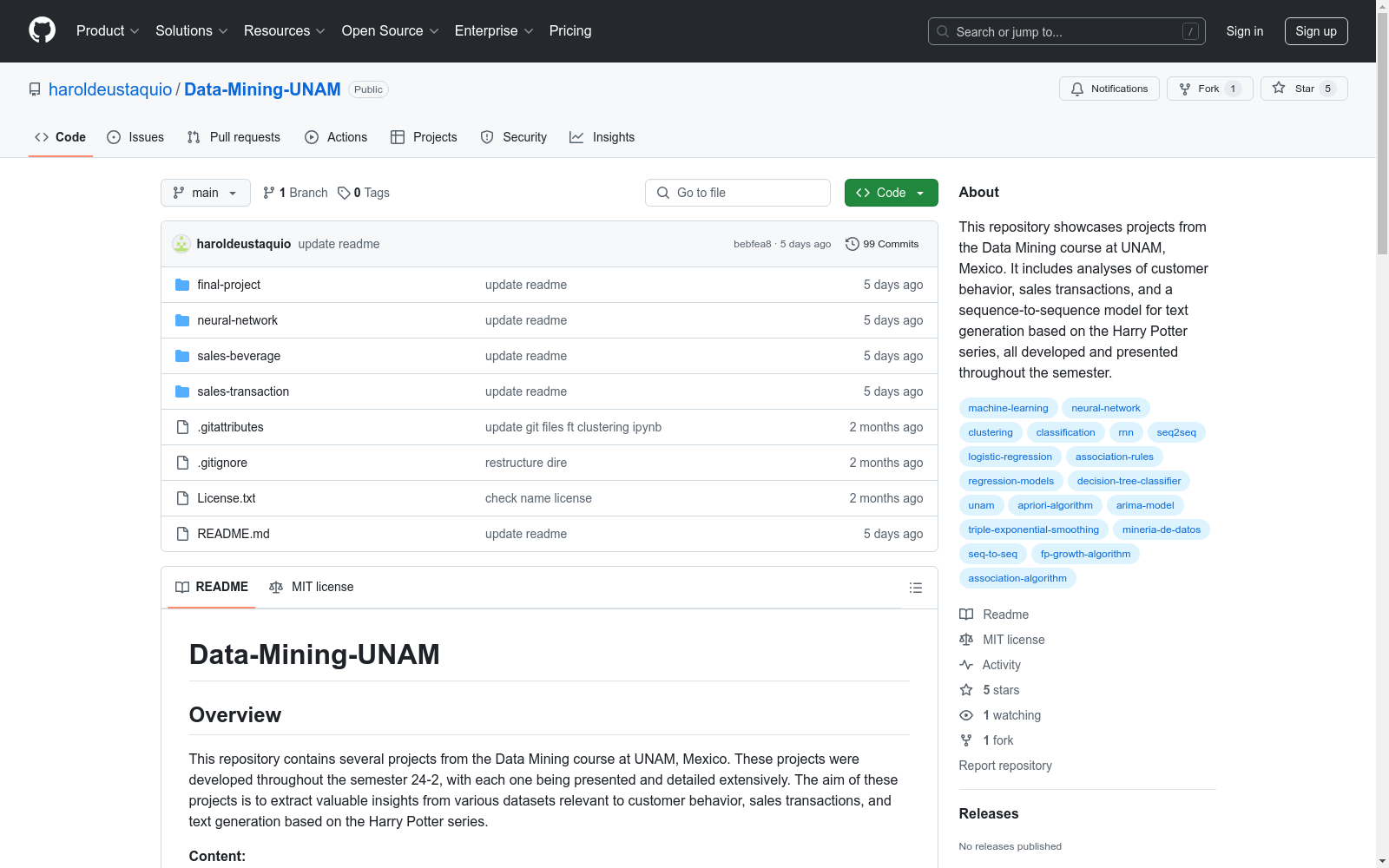Open the final-project folder
The width and height of the screenshot is (1389, 868).
click(228, 285)
